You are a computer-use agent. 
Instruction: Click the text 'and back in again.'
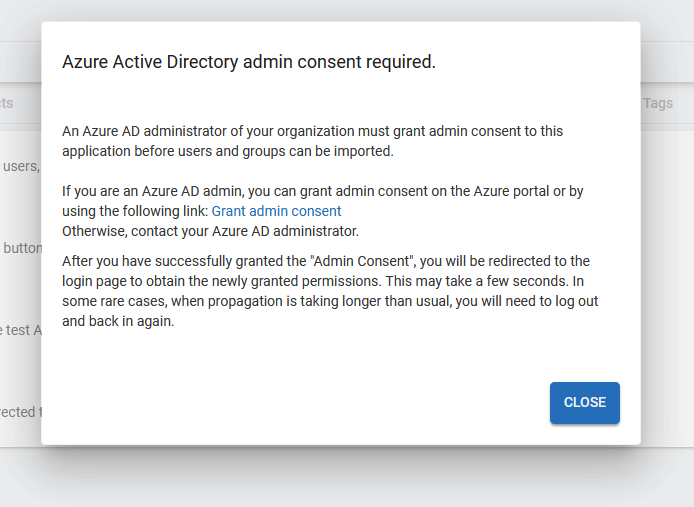point(118,321)
